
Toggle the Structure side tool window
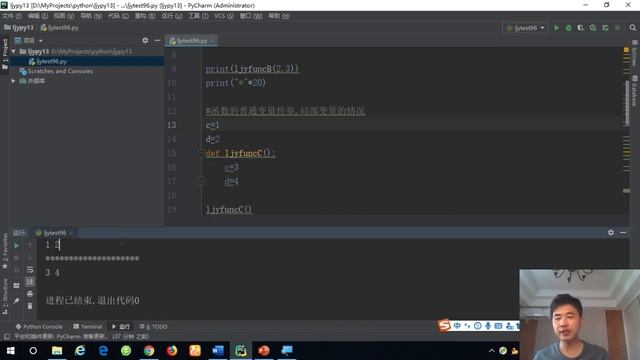click(5, 296)
